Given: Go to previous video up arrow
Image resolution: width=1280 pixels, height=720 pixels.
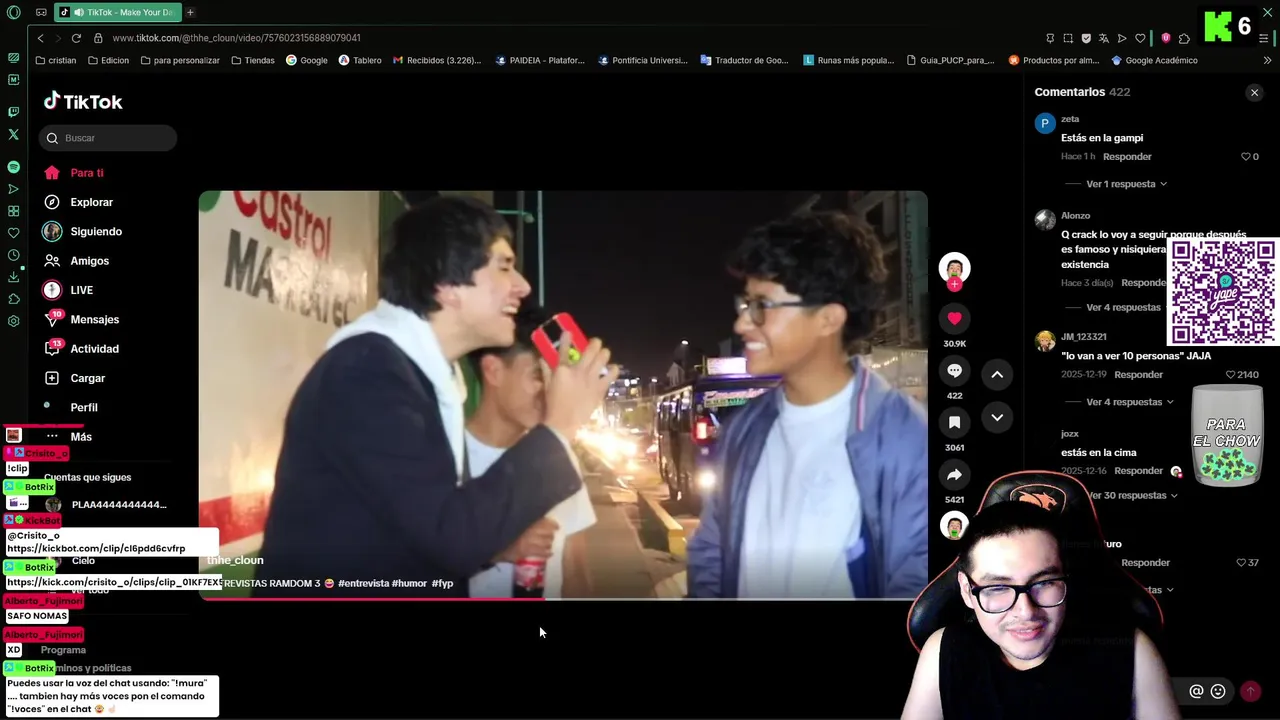Looking at the screenshot, I should tap(997, 374).
